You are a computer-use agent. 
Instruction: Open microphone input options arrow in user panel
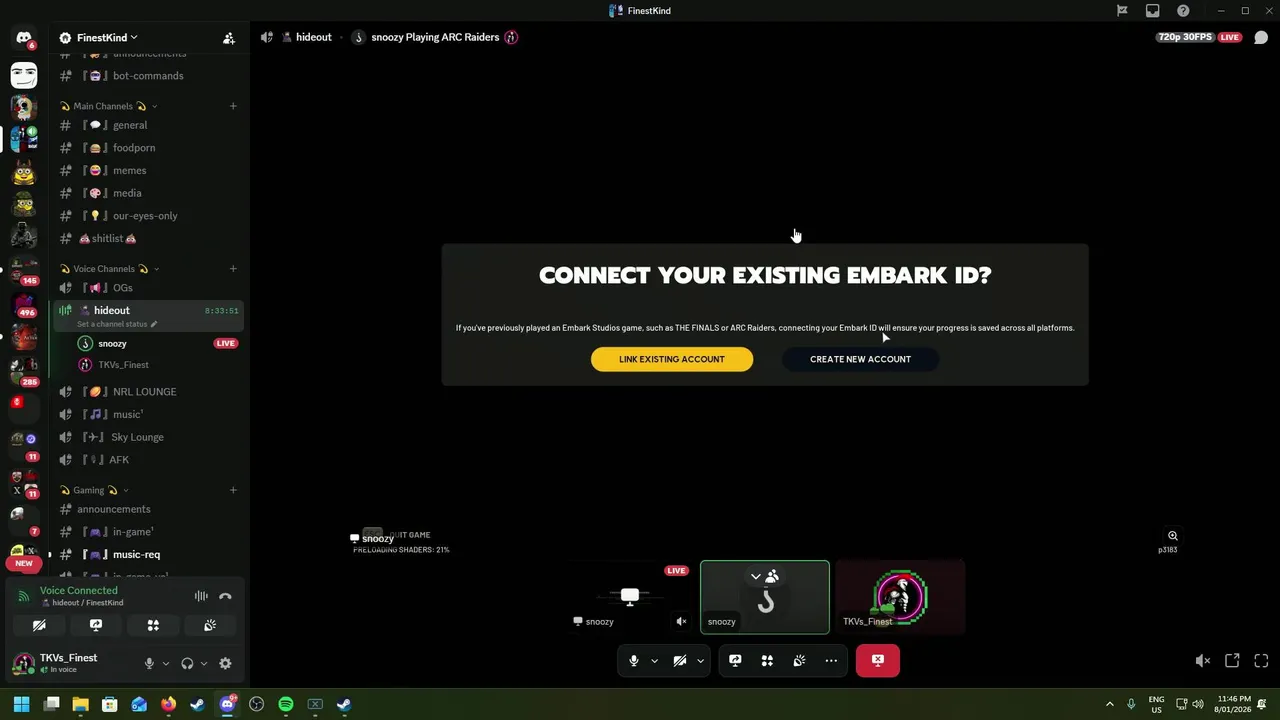pyautogui.click(x=166, y=663)
